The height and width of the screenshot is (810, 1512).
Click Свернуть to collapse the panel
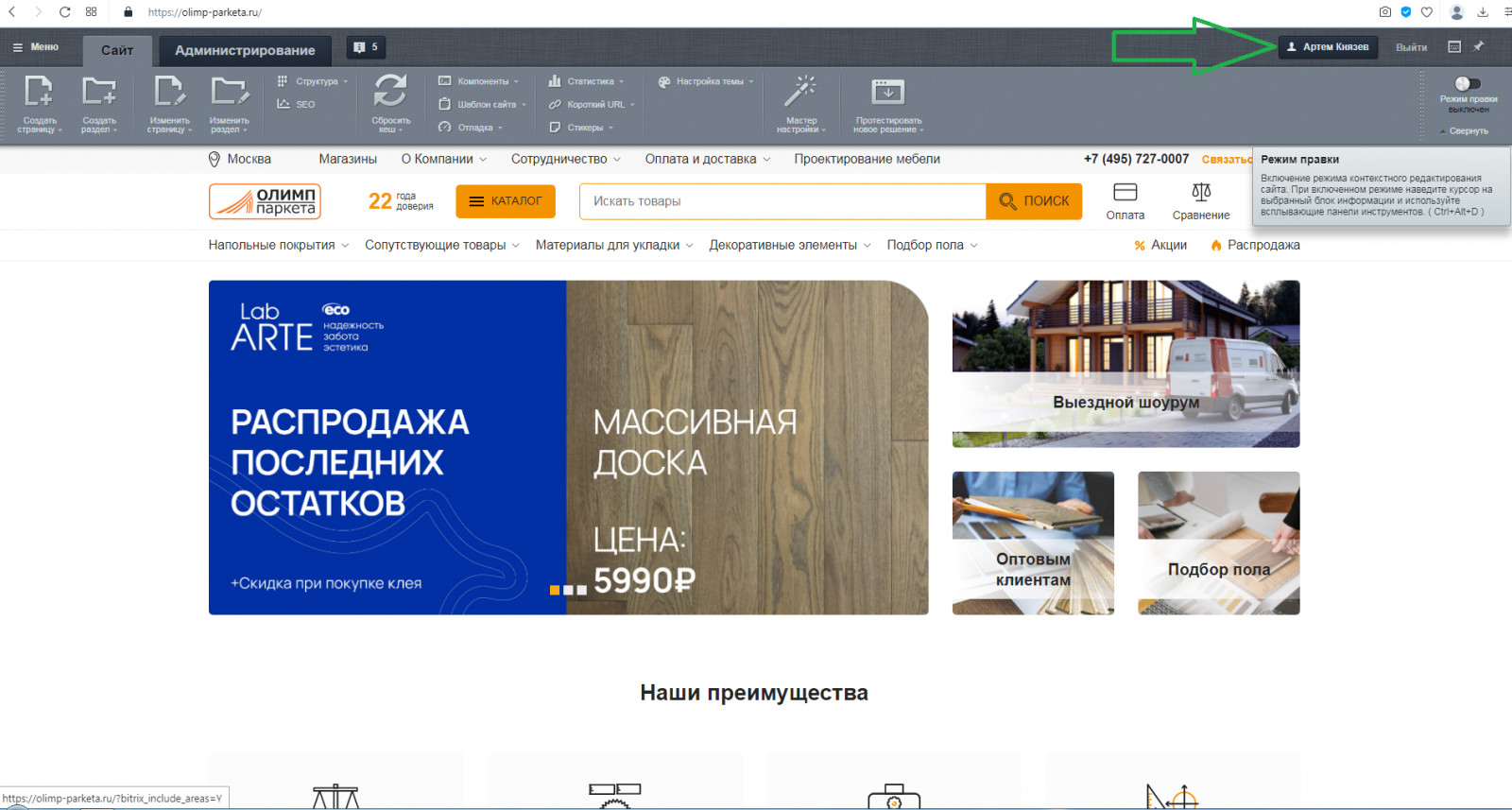coord(1464,131)
